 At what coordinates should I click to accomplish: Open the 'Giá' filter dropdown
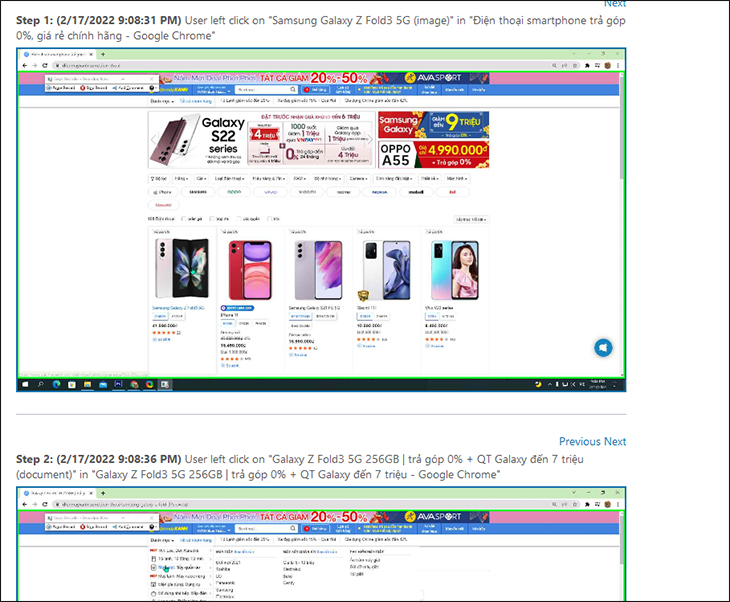(x=201, y=178)
